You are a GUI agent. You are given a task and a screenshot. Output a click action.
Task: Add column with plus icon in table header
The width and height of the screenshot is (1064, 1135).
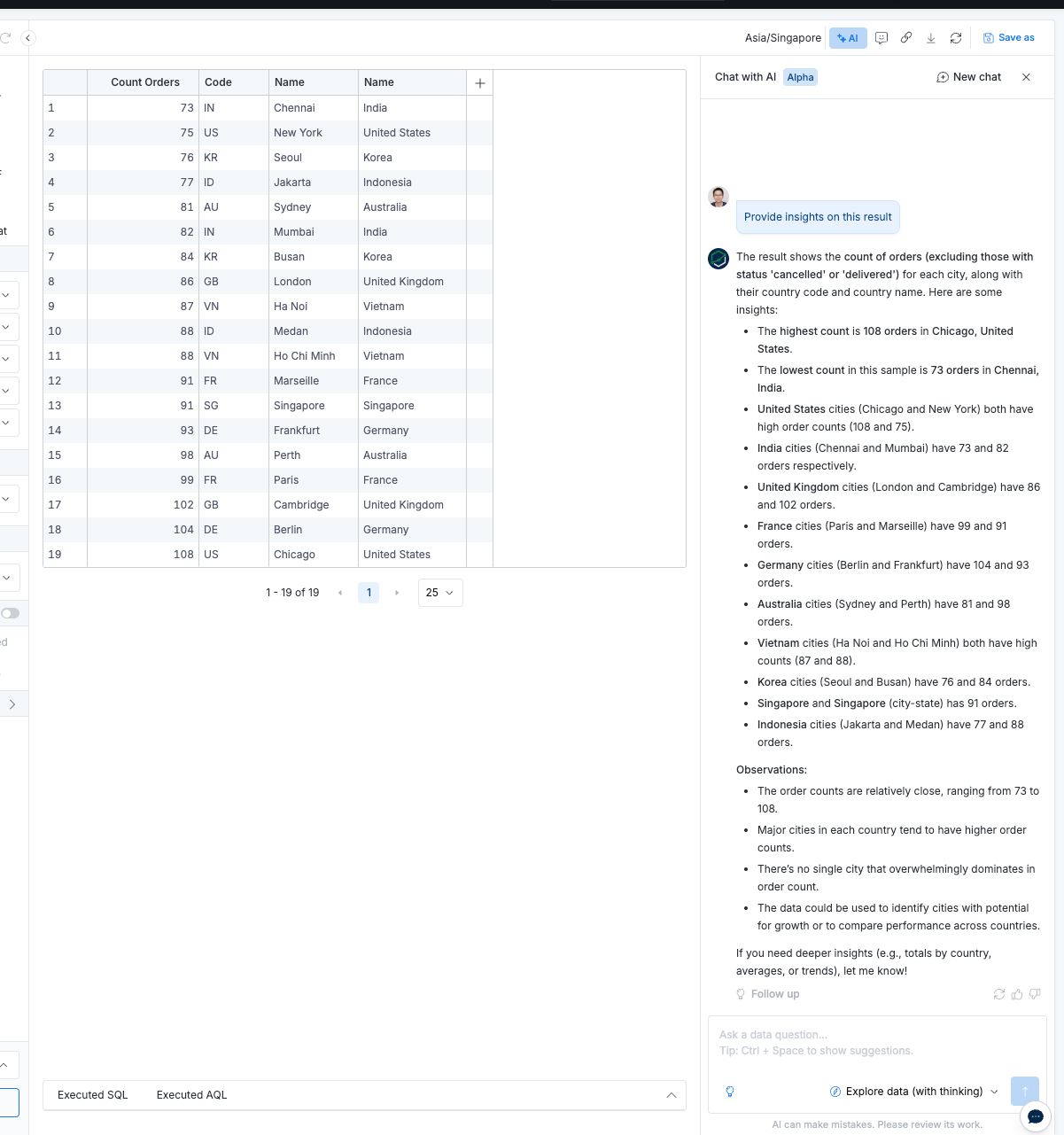[479, 82]
